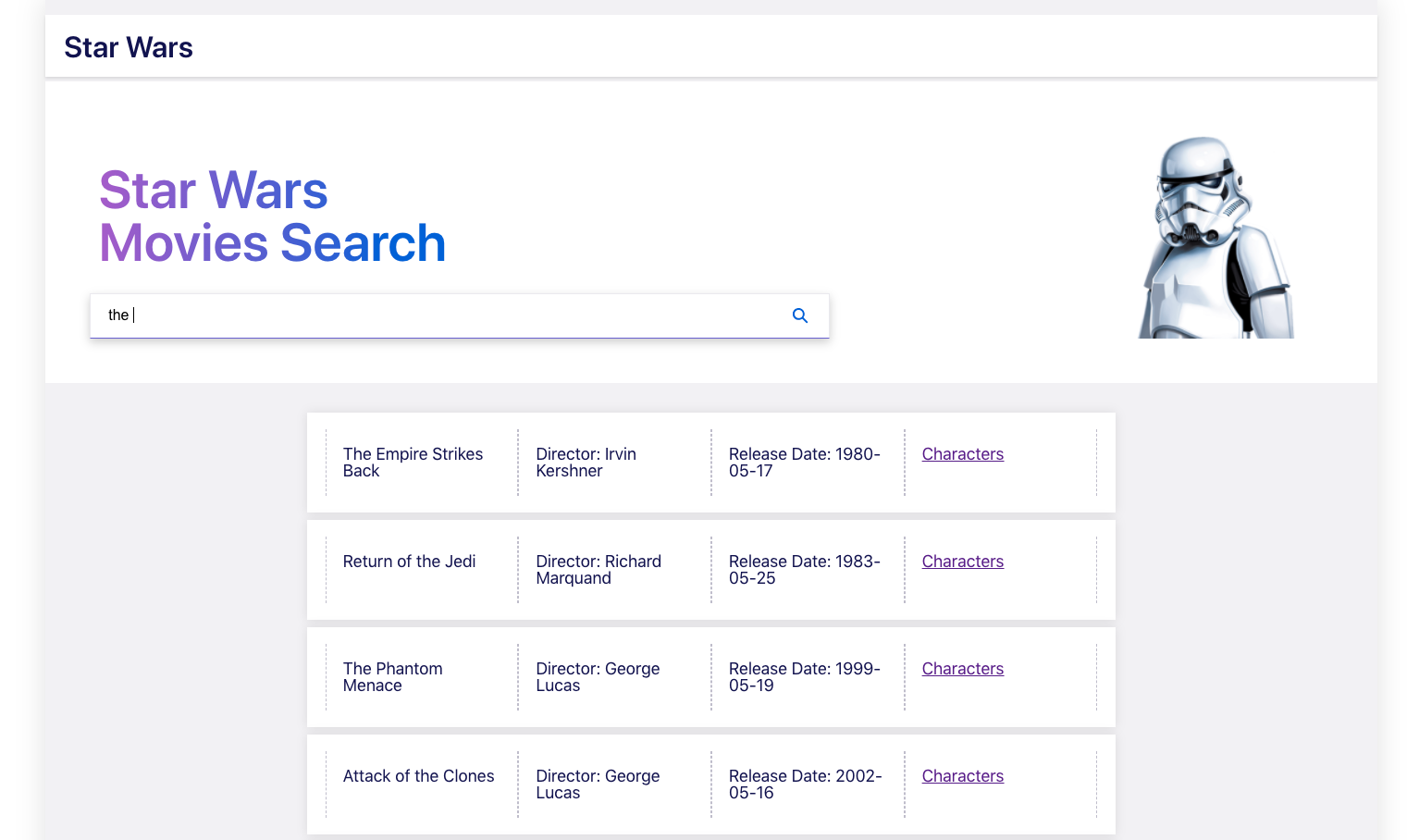This screenshot has height=840, width=1419.
Task: Open Characters for The Empire Strikes Back
Action: pos(962,454)
